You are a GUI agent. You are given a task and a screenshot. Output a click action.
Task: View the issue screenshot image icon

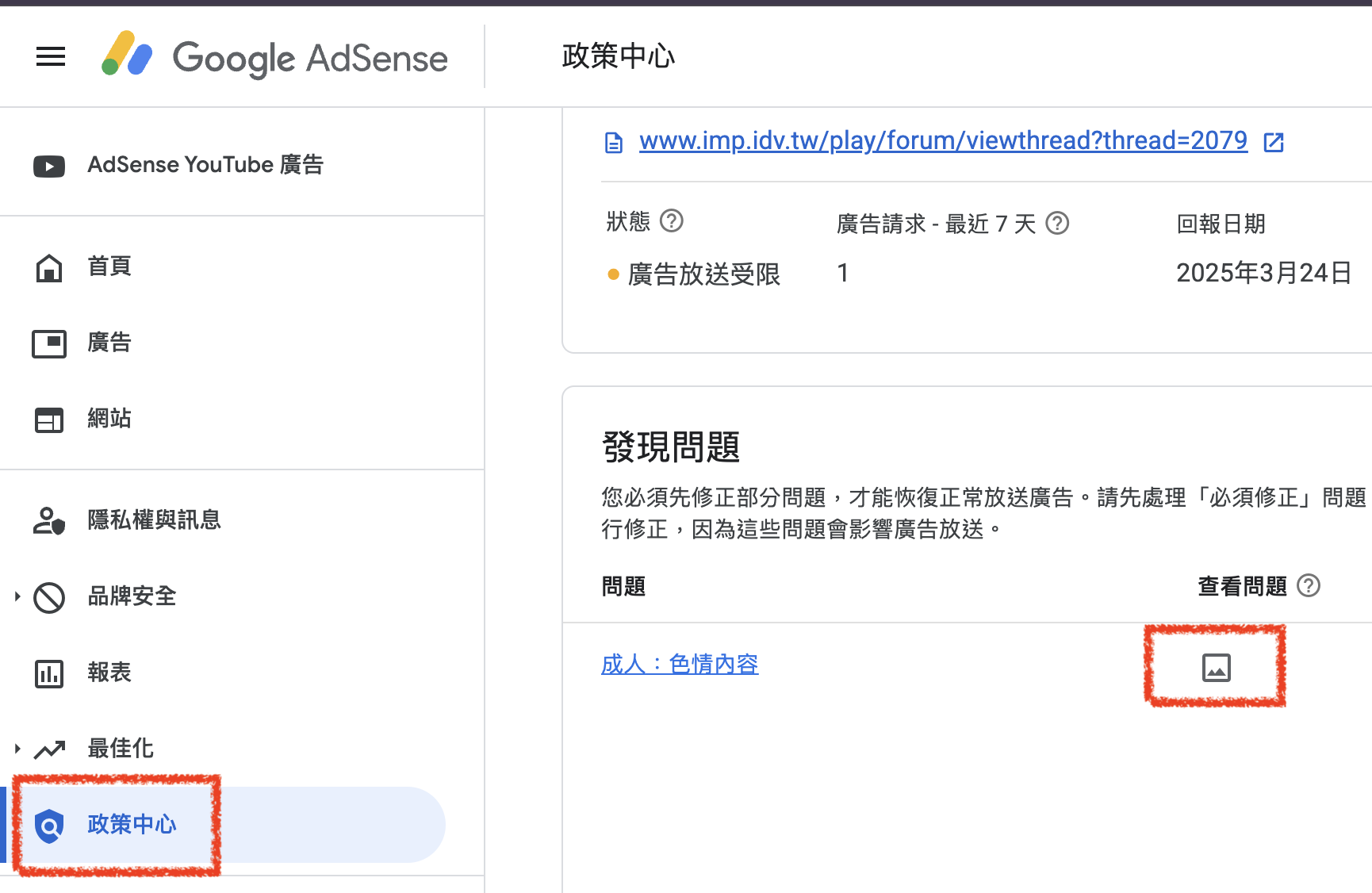(x=1216, y=668)
